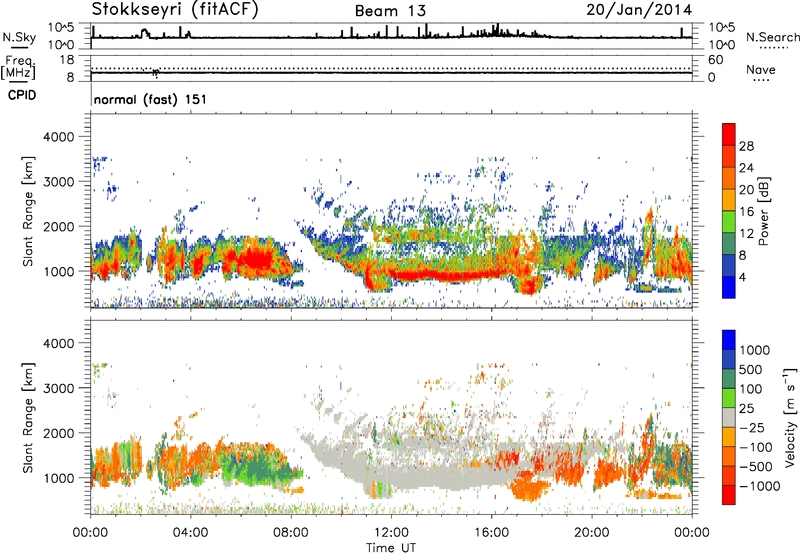Click the "Slant Range [km]" label of velocity panel
Screen dimensions: 800x554
click(x=28, y=418)
